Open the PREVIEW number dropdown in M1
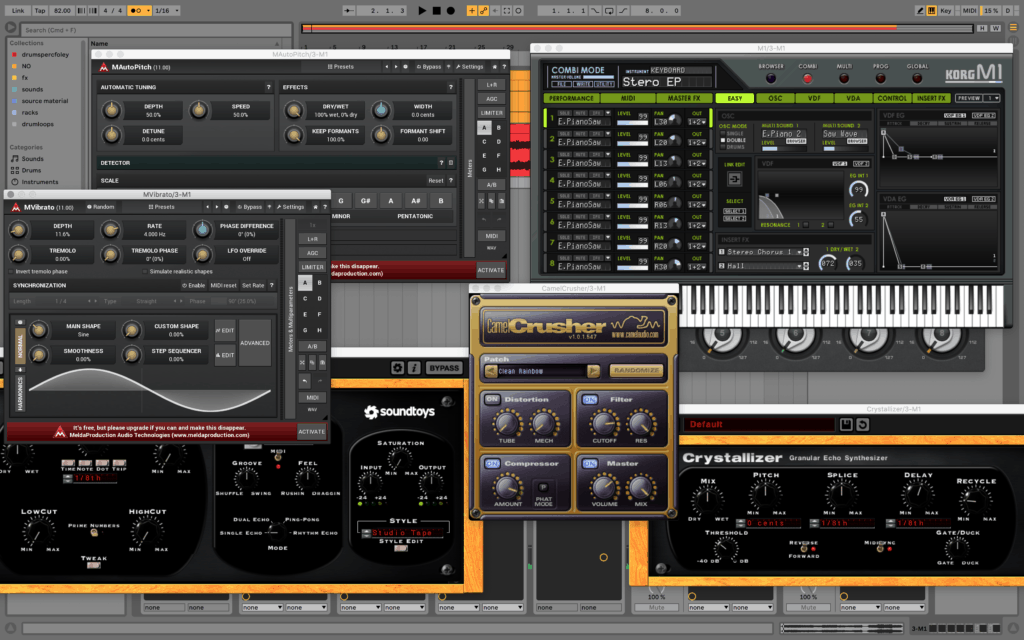This screenshot has width=1024, height=640. point(992,99)
